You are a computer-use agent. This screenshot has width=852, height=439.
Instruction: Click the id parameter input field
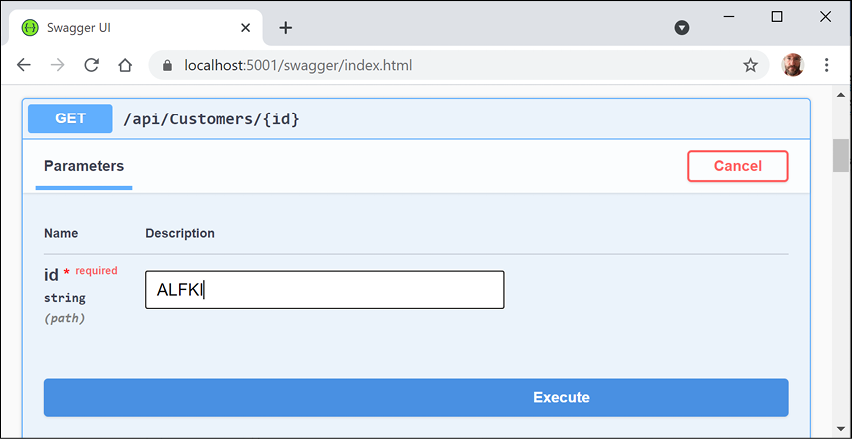[324, 290]
